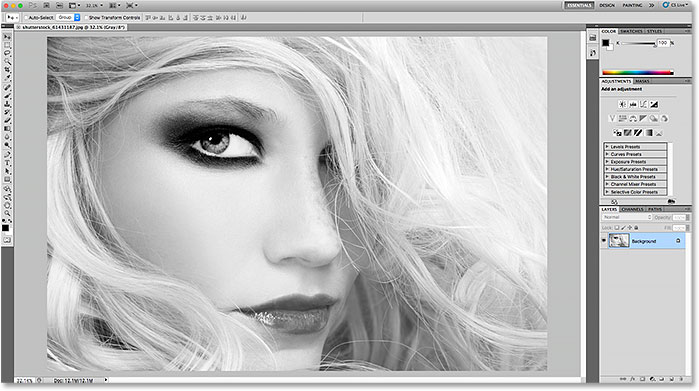Expand the Levels Presets list
Screen dimensions: 699x391
point(635,146)
